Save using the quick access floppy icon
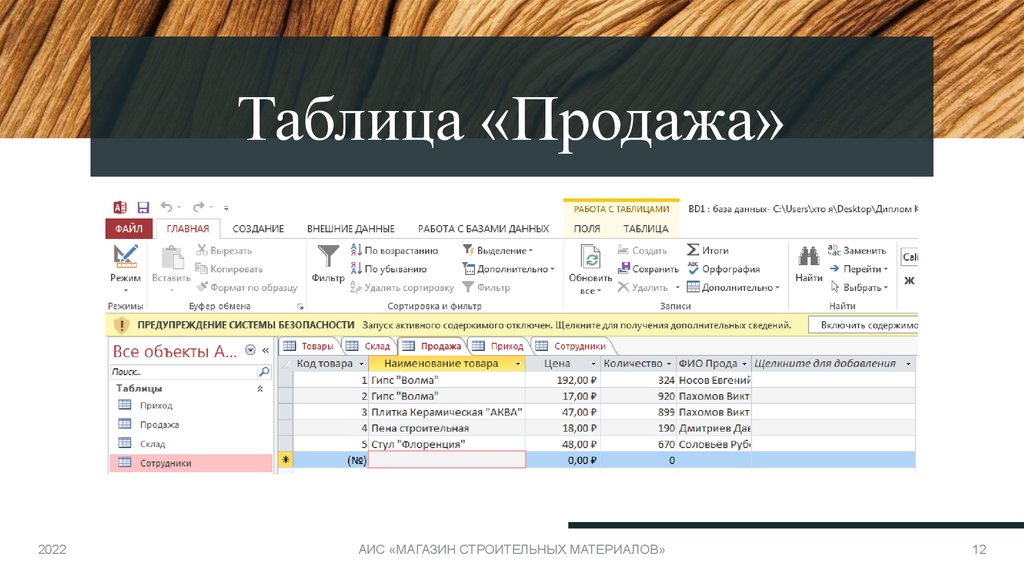1024x574 pixels. coord(143,208)
